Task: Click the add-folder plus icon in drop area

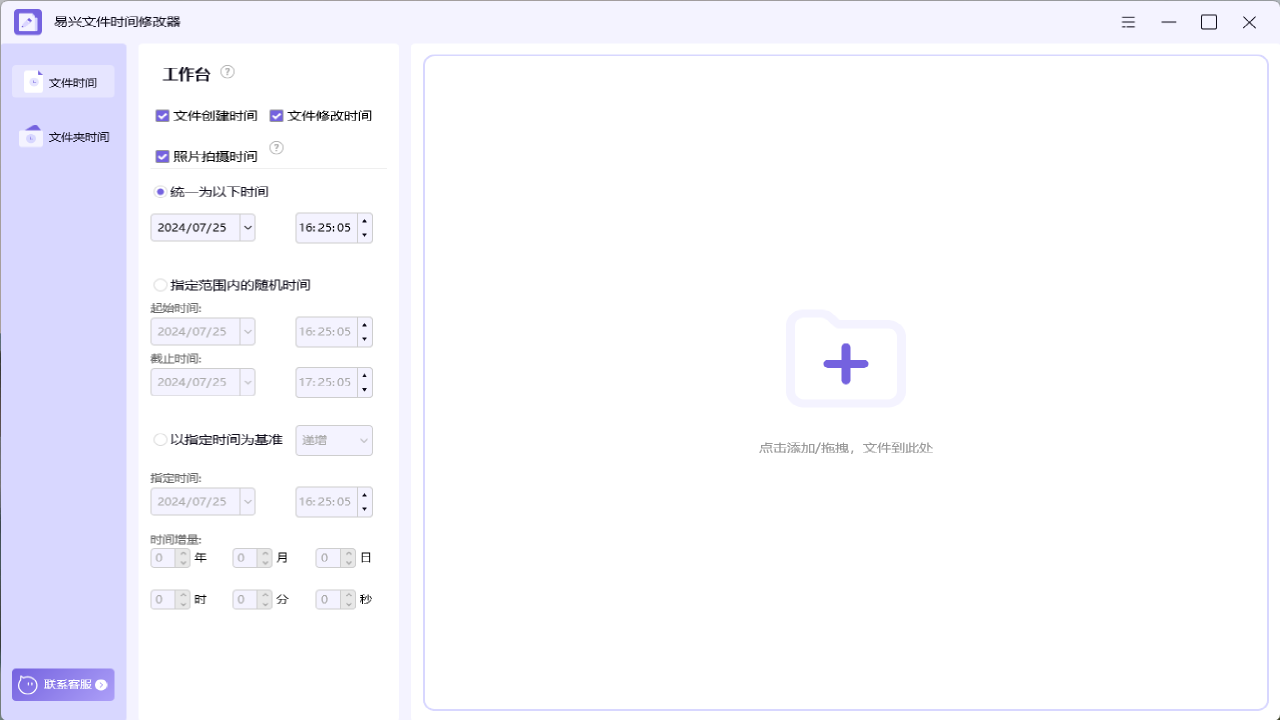Action: [x=846, y=359]
